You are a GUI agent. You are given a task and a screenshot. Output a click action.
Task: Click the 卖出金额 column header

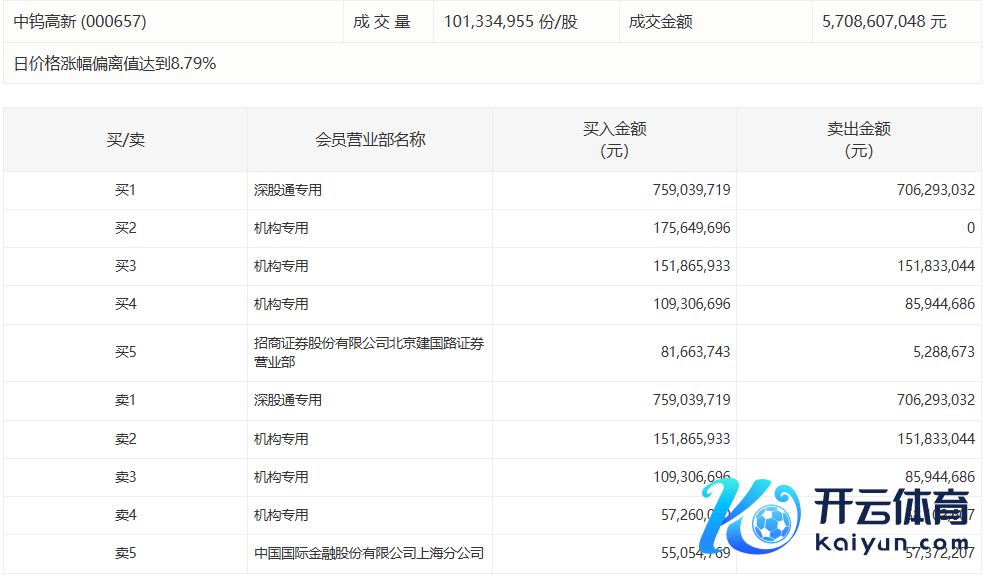click(858, 140)
